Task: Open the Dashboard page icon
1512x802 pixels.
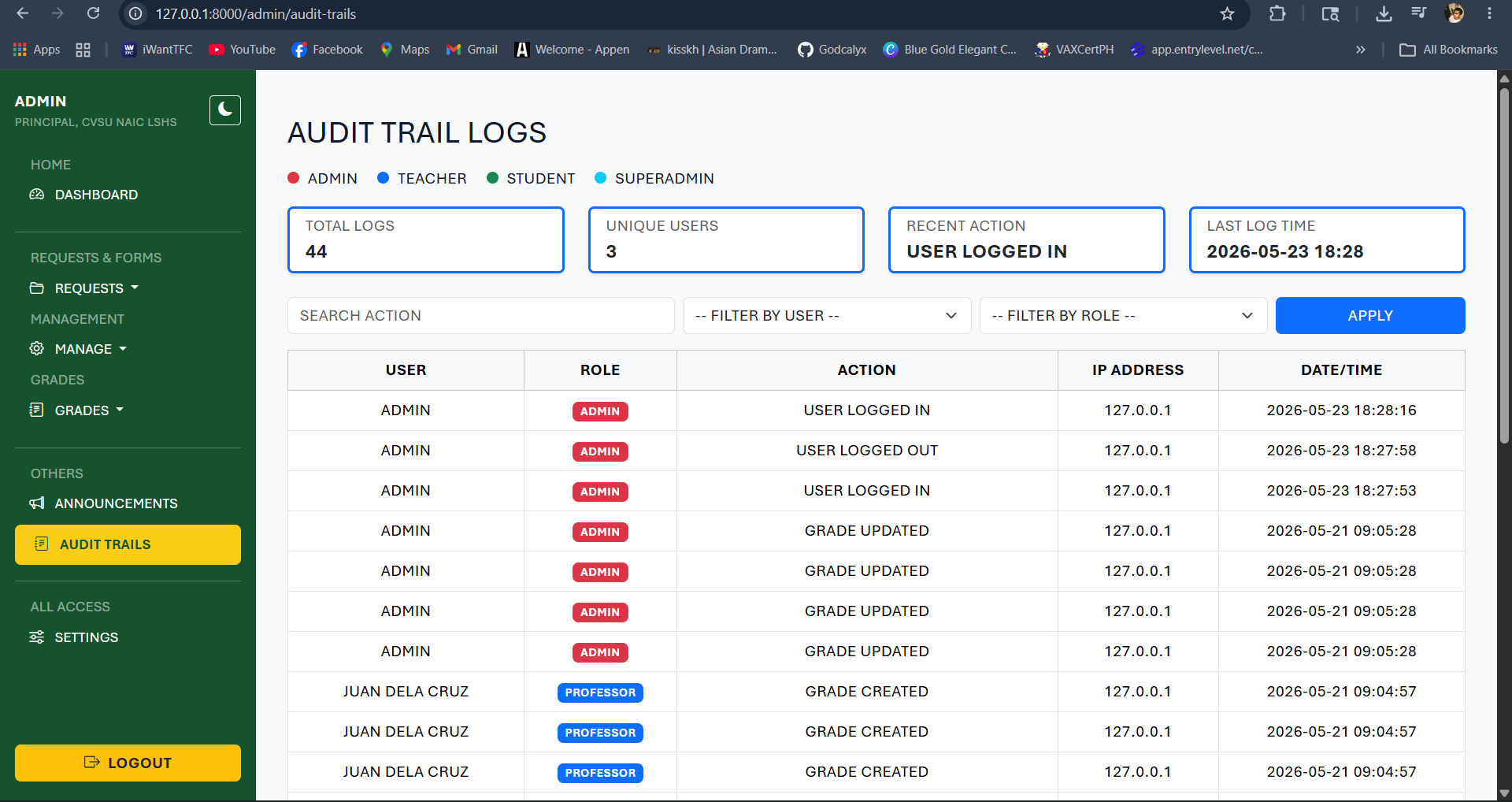Action: click(x=37, y=195)
